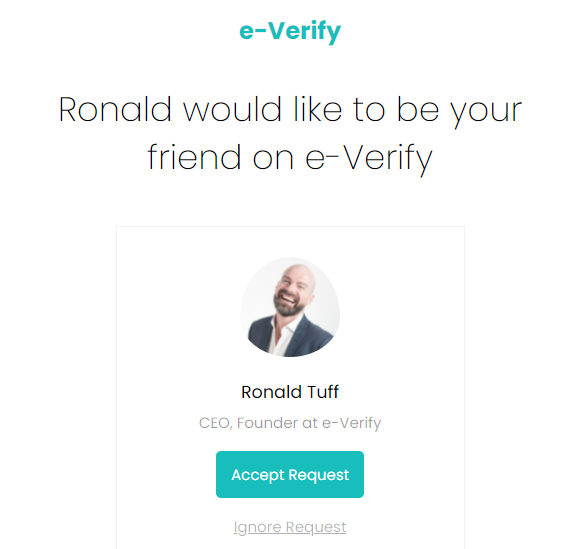Click the word 'Ignore' in the underlined link

pyautogui.click(x=257, y=528)
